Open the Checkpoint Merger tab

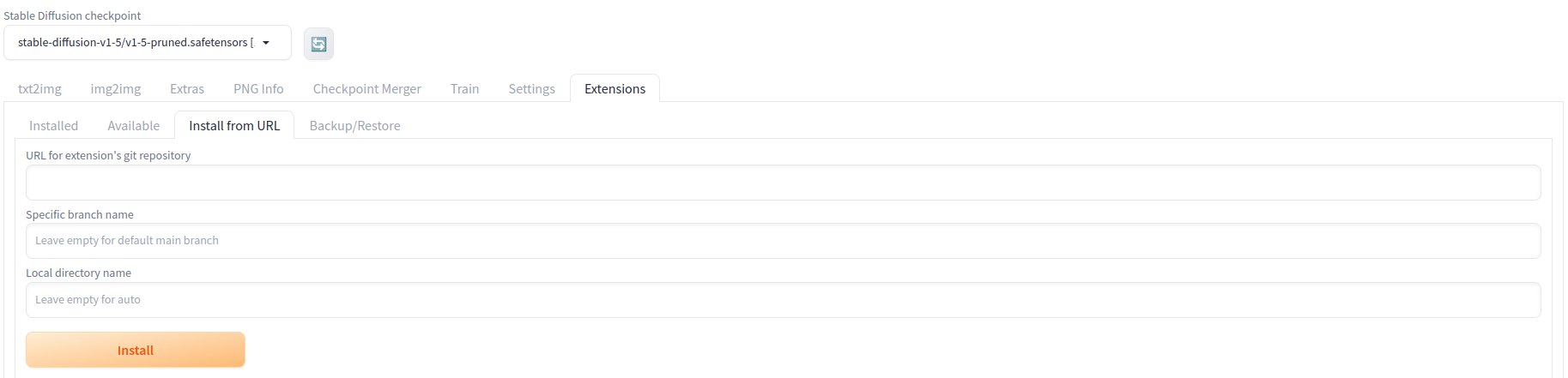366,89
